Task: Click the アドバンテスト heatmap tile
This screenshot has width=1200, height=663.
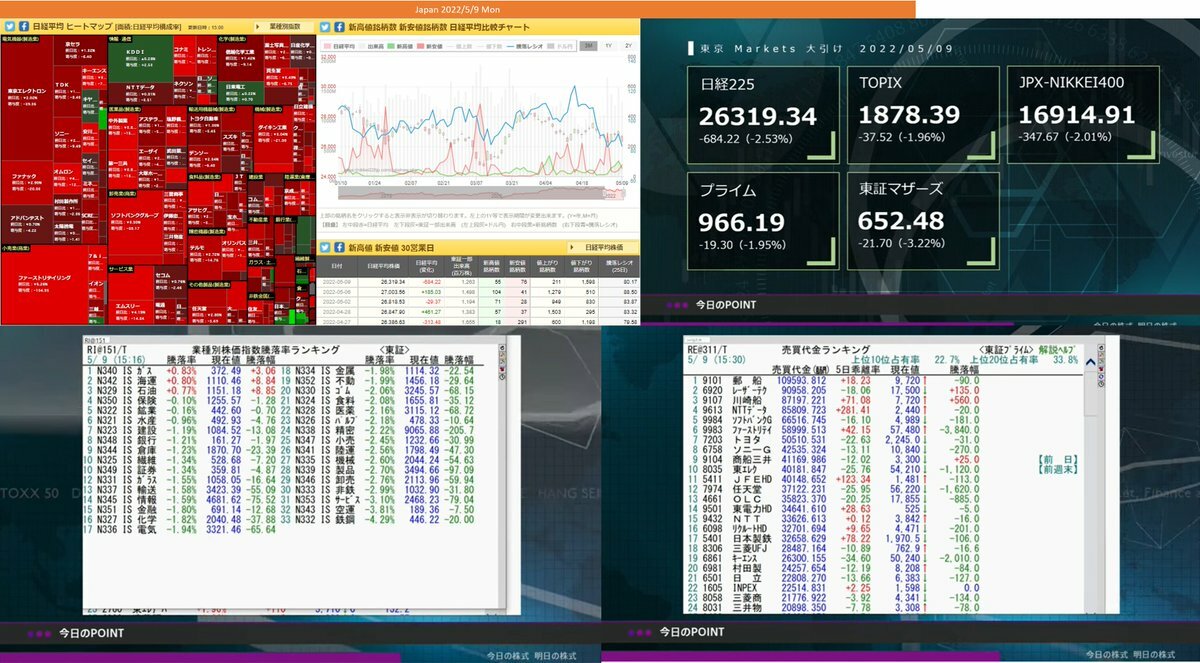Action: 25,223
